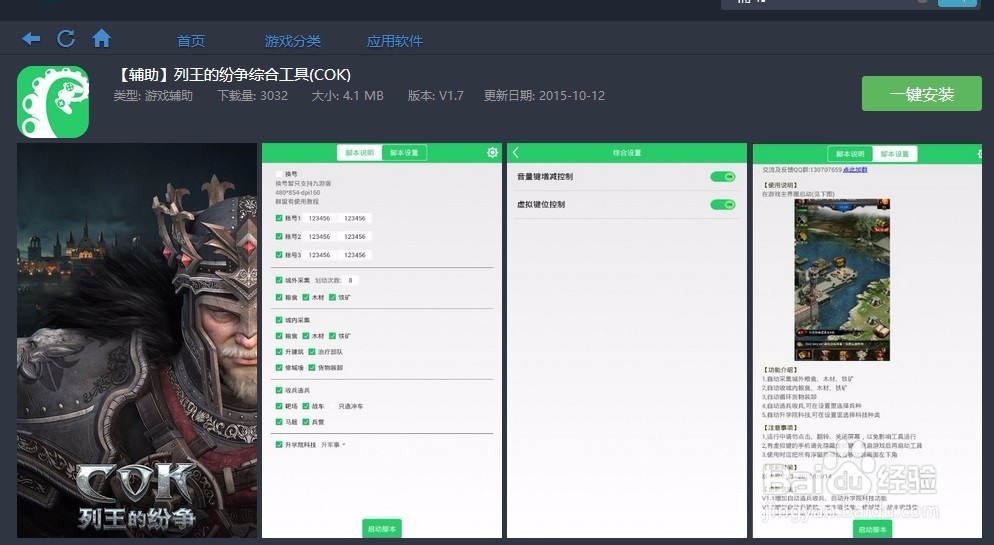Select 脚本说明 tab in second screenshot

click(360, 153)
